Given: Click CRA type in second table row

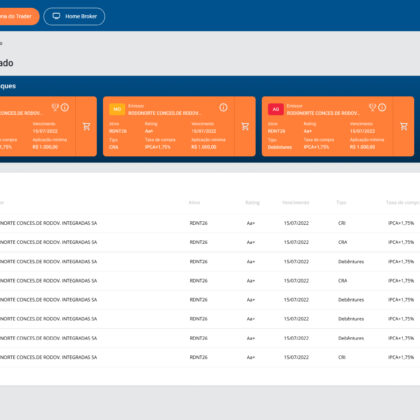Looking at the screenshot, I should point(343,242).
